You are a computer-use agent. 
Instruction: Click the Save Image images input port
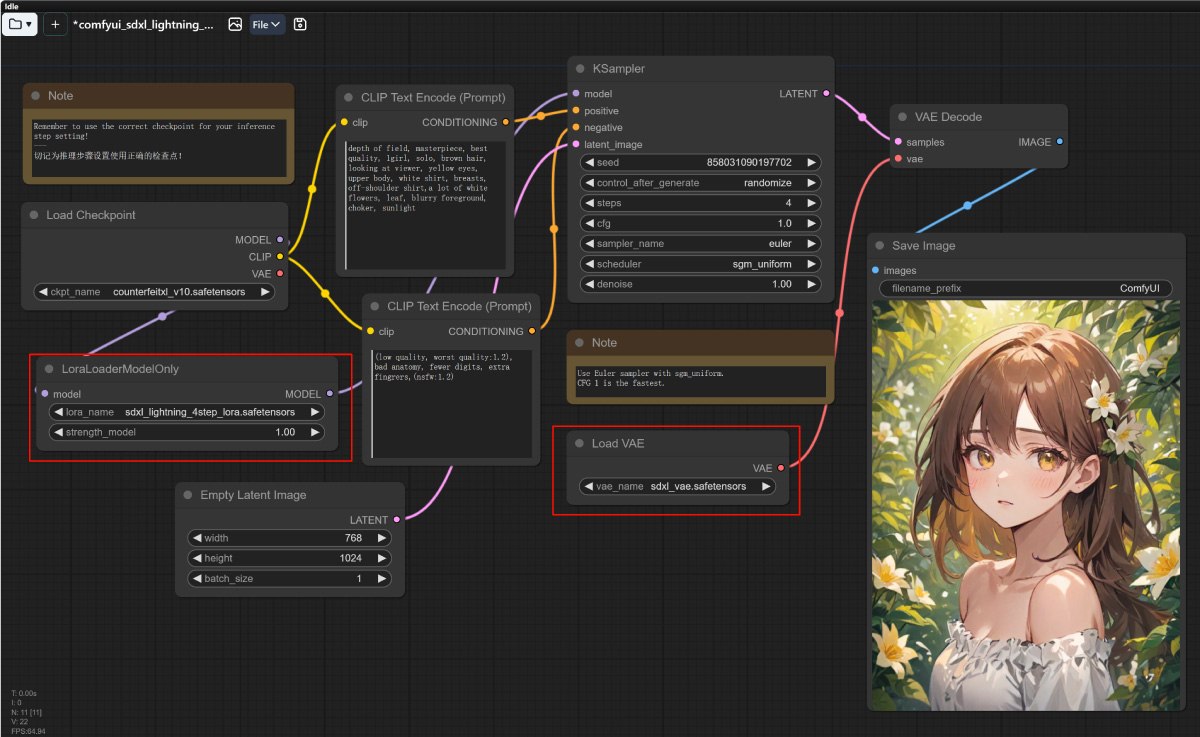pos(876,270)
